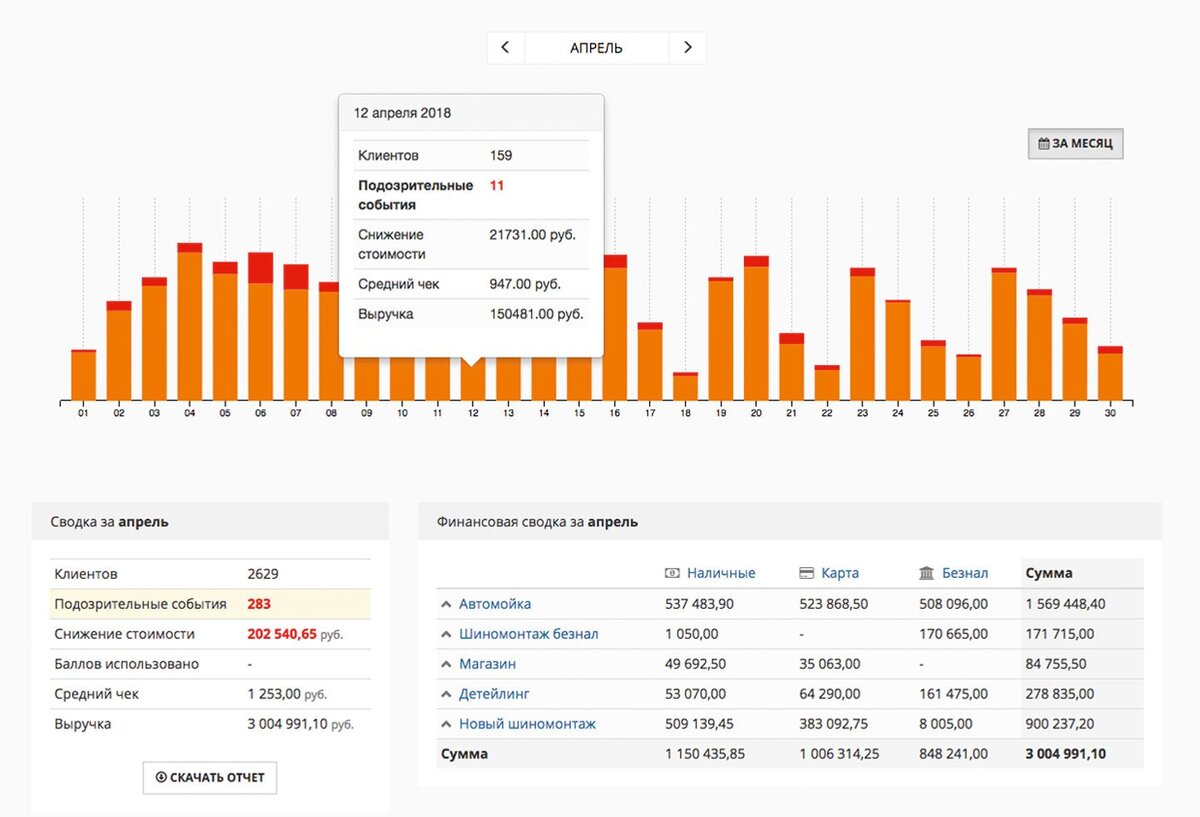Collapse the Автомойка row chevron
1200x817 pixels.
click(x=446, y=604)
